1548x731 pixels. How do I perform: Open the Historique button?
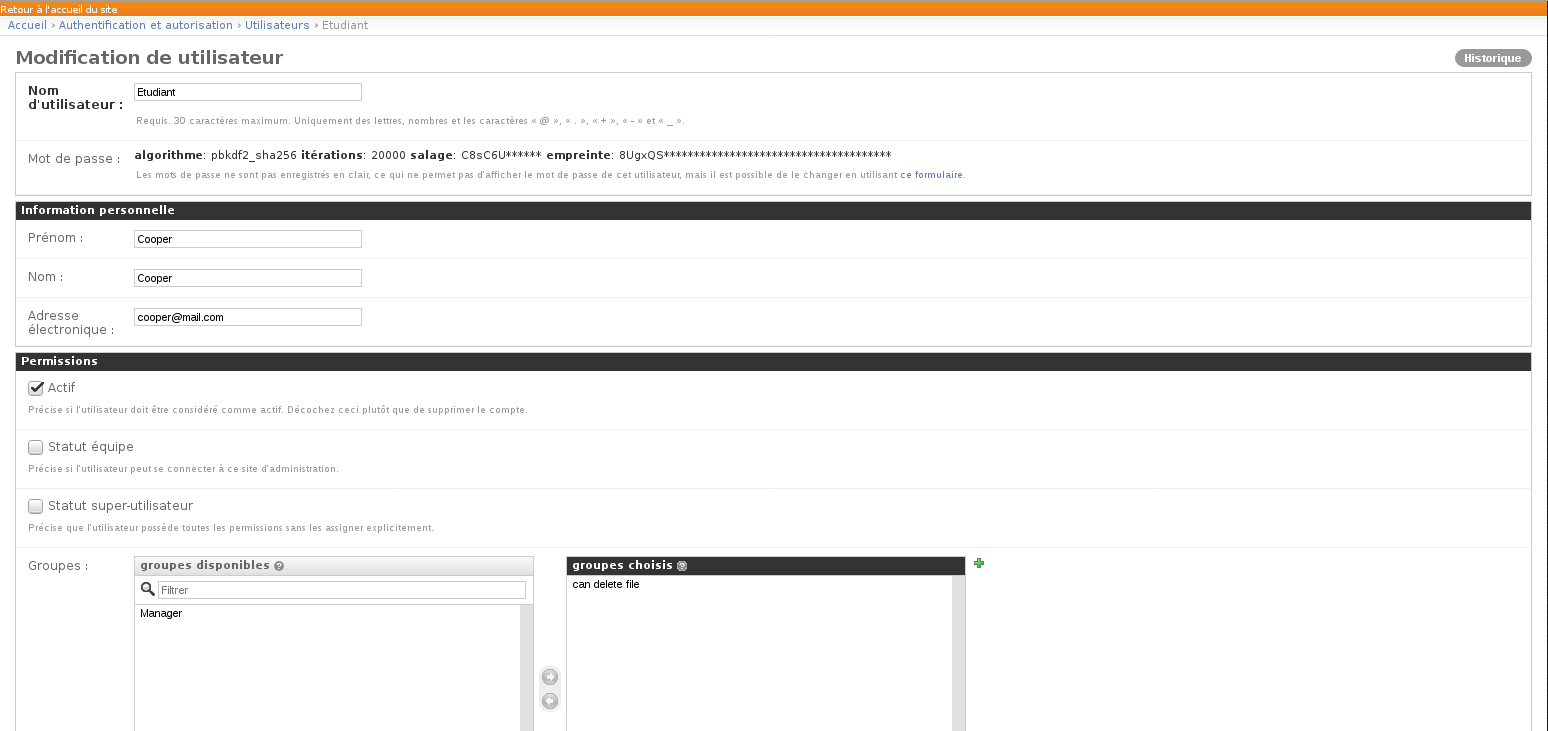pos(1492,58)
